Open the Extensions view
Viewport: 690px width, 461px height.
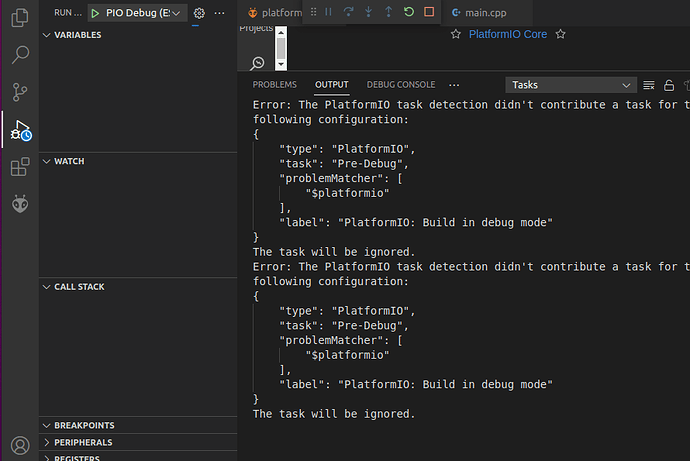click(20, 167)
